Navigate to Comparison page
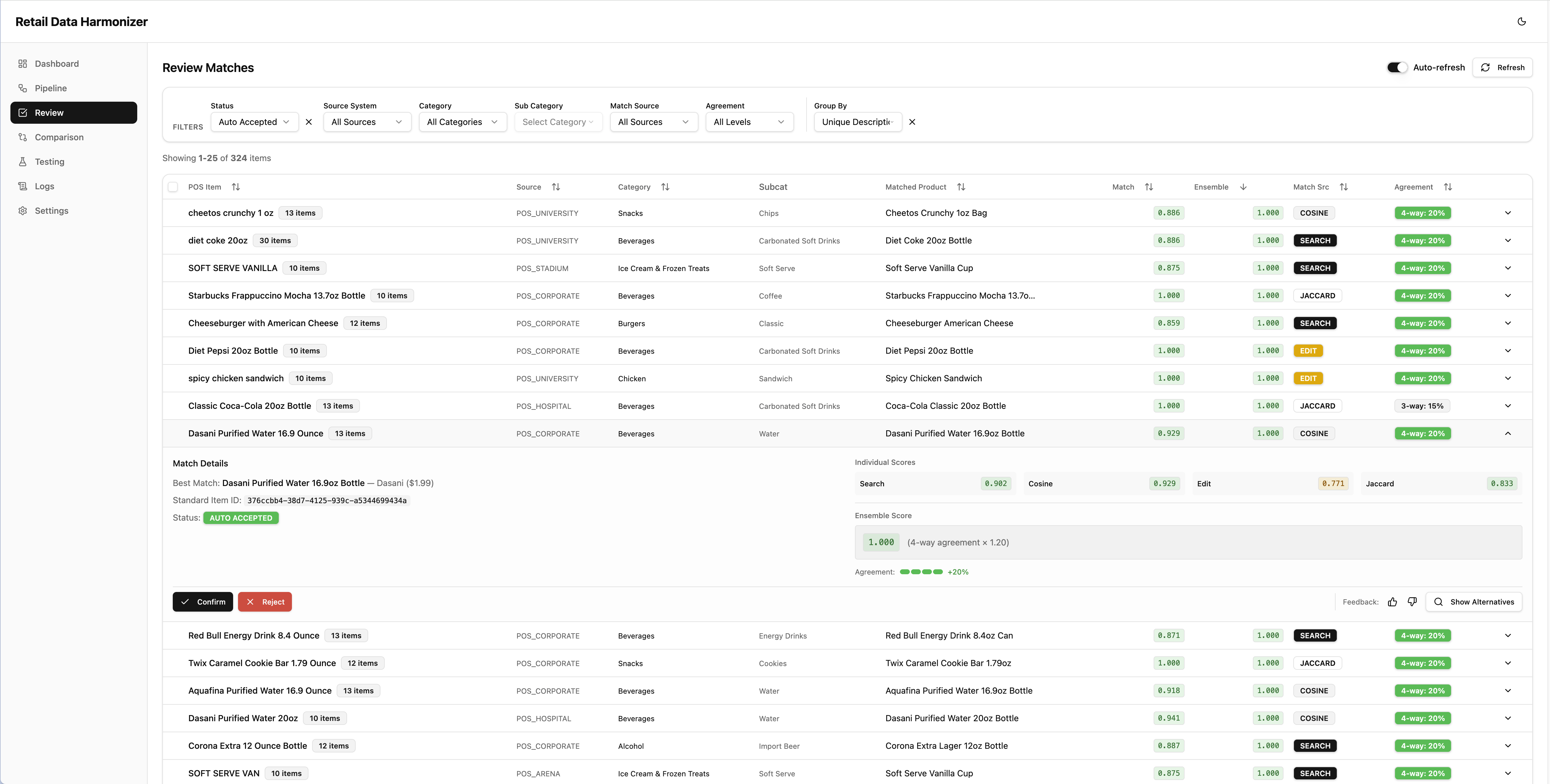 click(74, 137)
